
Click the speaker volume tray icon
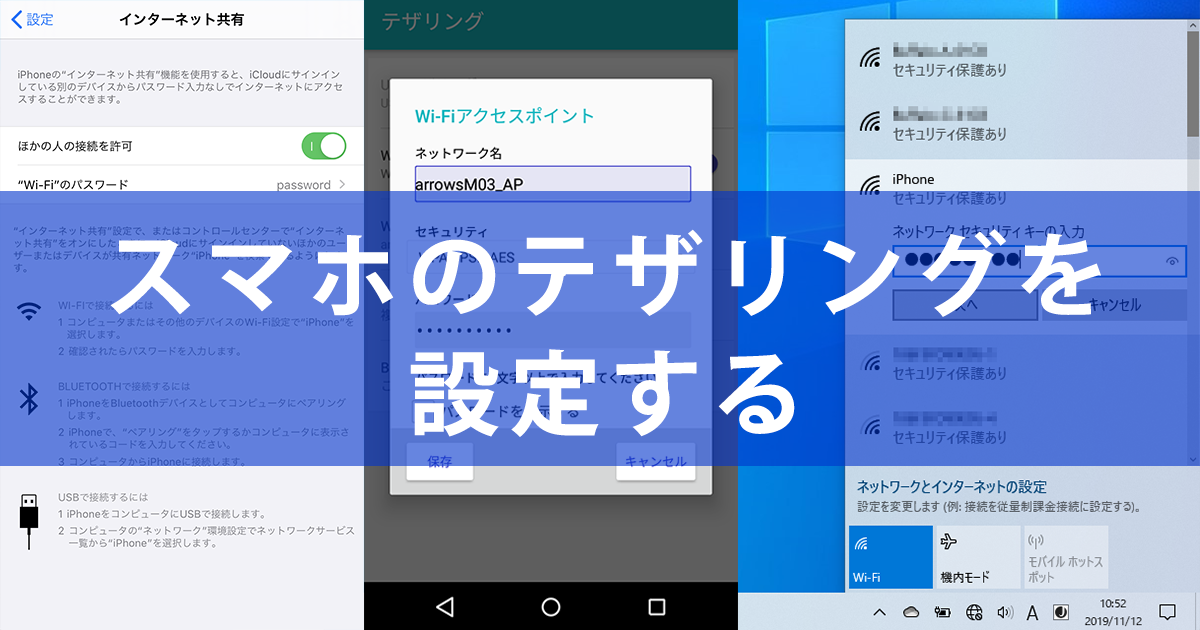point(1005,611)
